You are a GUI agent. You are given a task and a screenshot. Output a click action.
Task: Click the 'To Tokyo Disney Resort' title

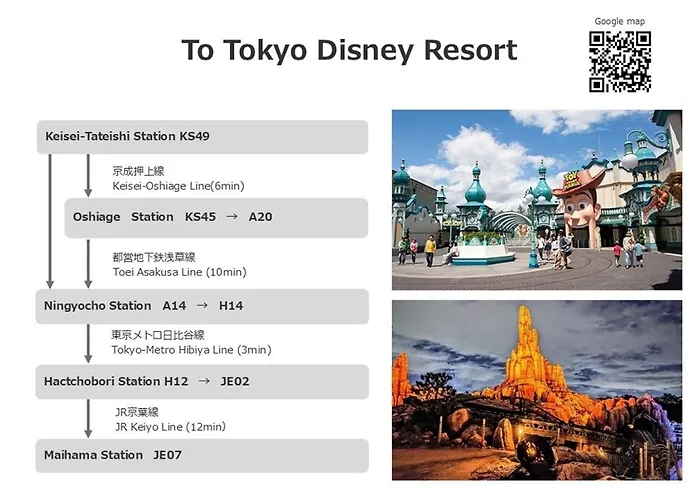(349, 50)
